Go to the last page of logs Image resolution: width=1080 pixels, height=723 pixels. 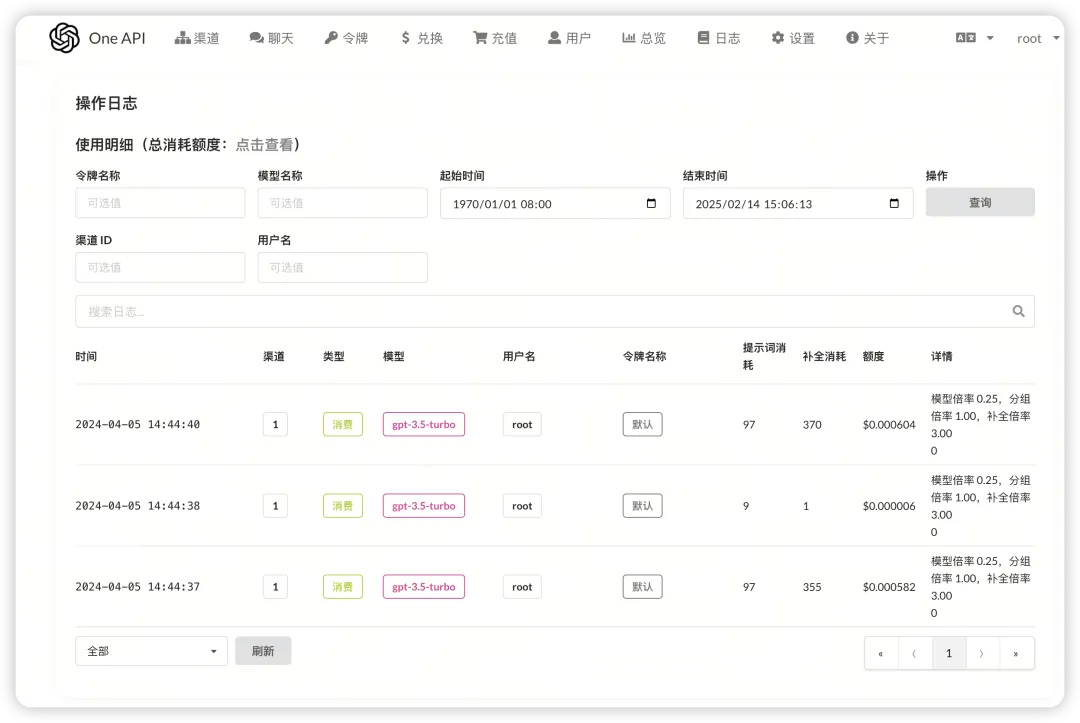1016,653
